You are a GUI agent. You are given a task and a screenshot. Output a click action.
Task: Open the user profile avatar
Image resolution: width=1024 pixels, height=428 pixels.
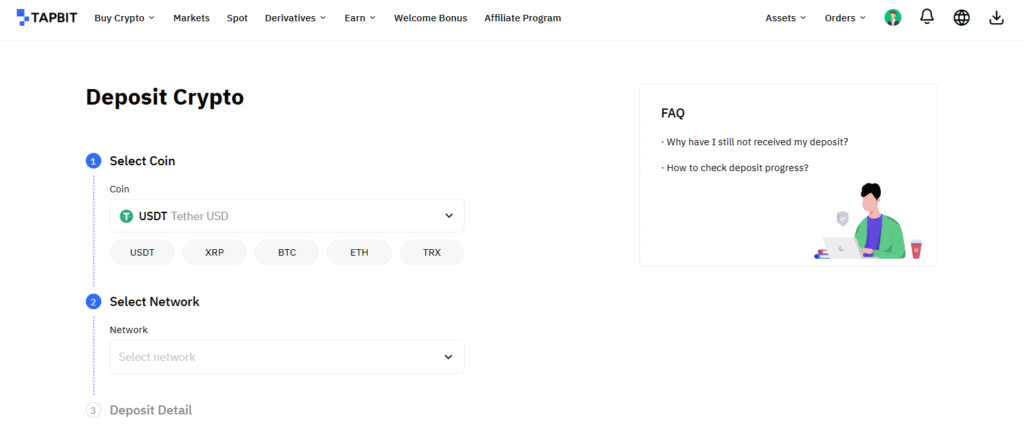click(893, 18)
